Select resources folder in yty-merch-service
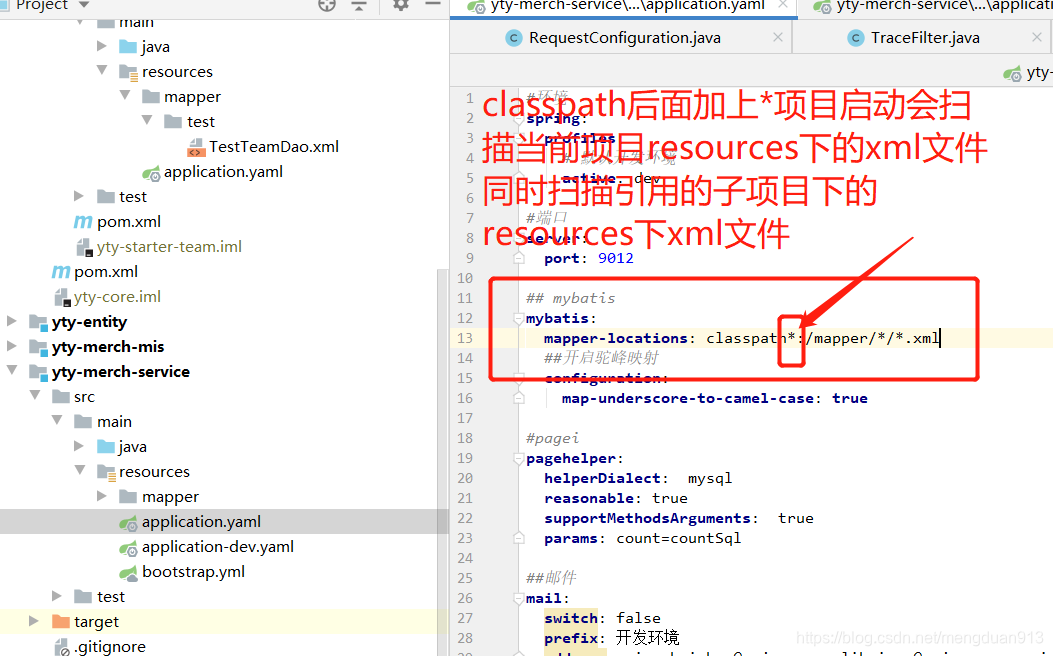 pyautogui.click(x=154, y=472)
